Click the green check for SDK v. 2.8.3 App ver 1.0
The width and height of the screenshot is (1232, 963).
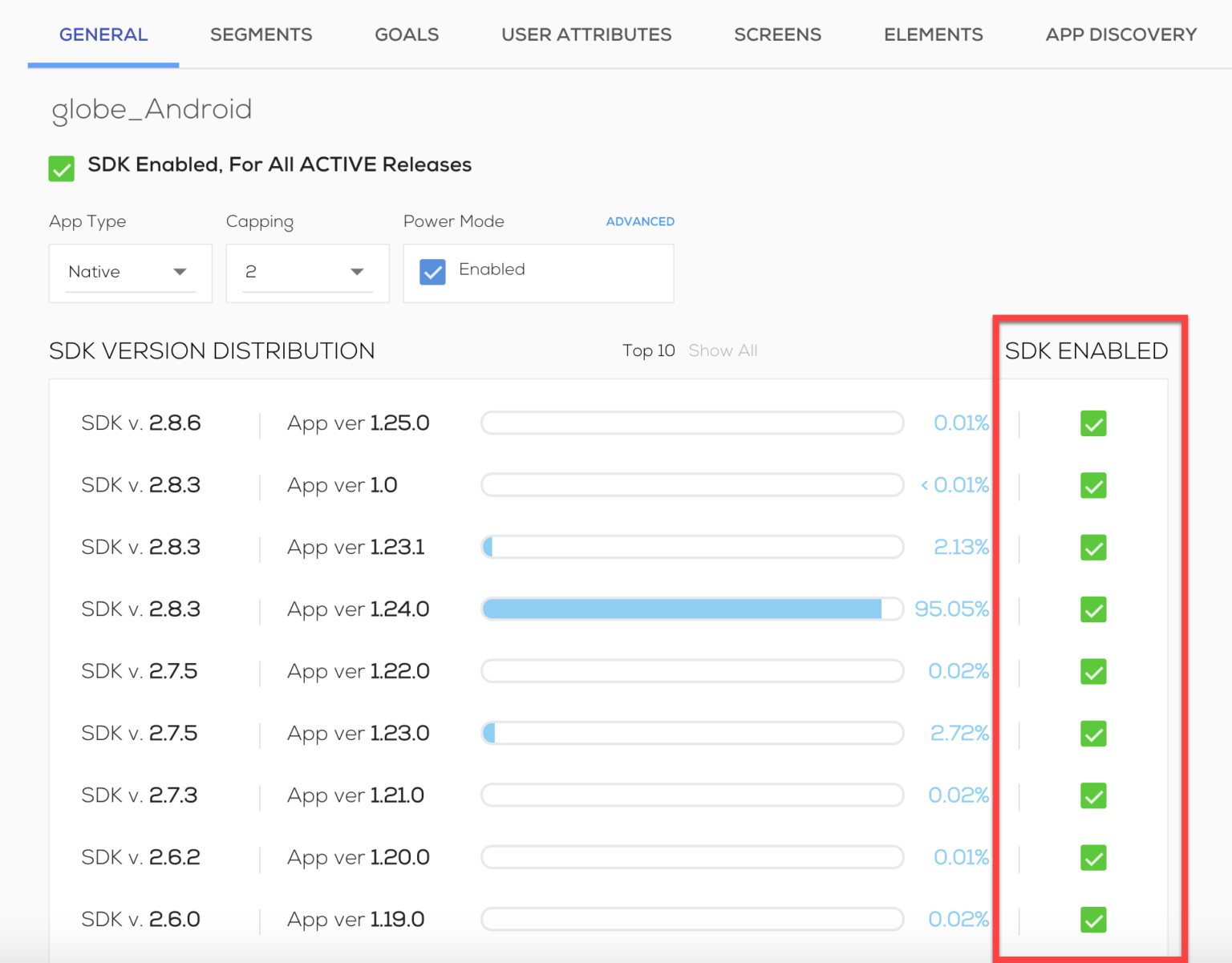tap(1092, 486)
